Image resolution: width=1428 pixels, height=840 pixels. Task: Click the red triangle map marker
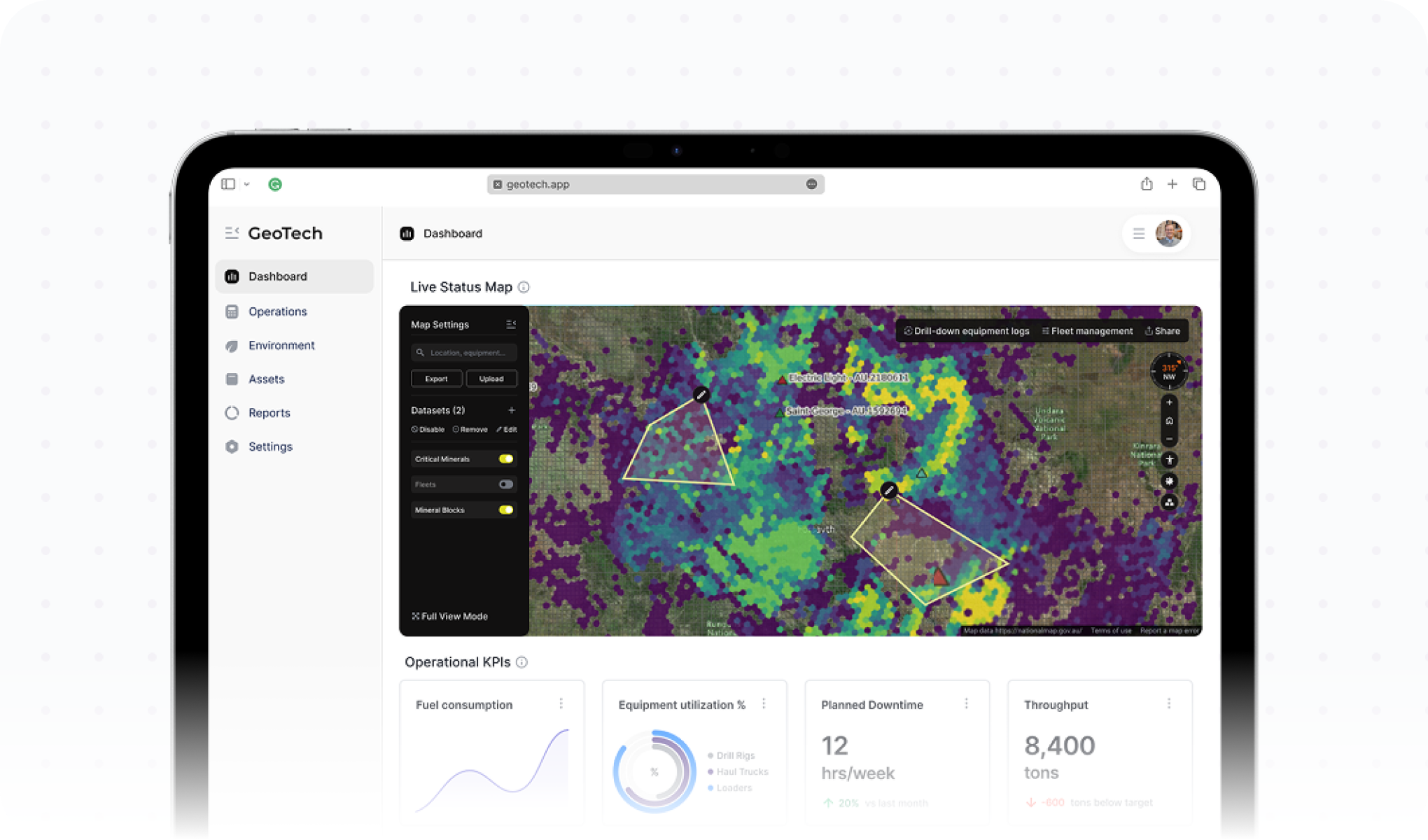(939, 577)
